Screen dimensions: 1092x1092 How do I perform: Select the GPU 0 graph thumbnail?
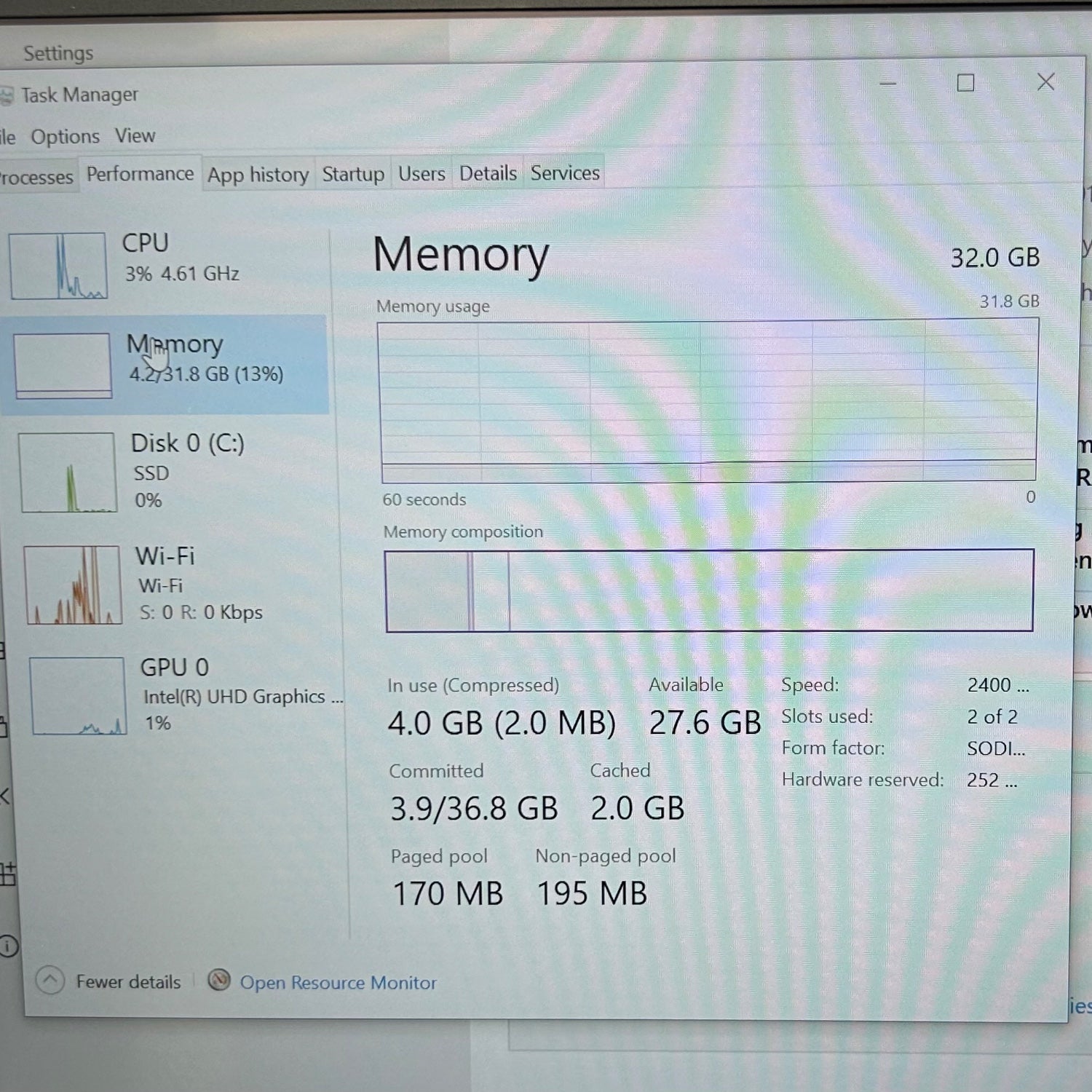coord(78,696)
